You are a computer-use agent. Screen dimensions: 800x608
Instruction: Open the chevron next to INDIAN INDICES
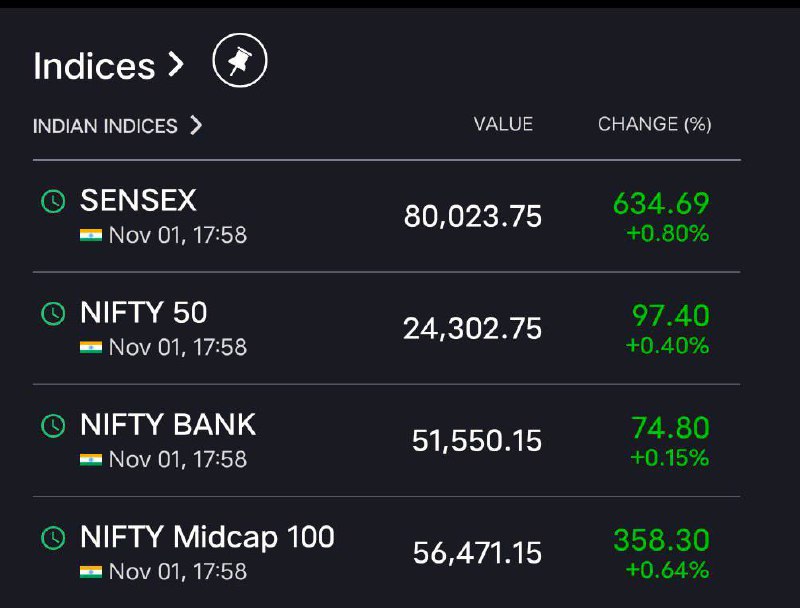(x=196, y=125)
